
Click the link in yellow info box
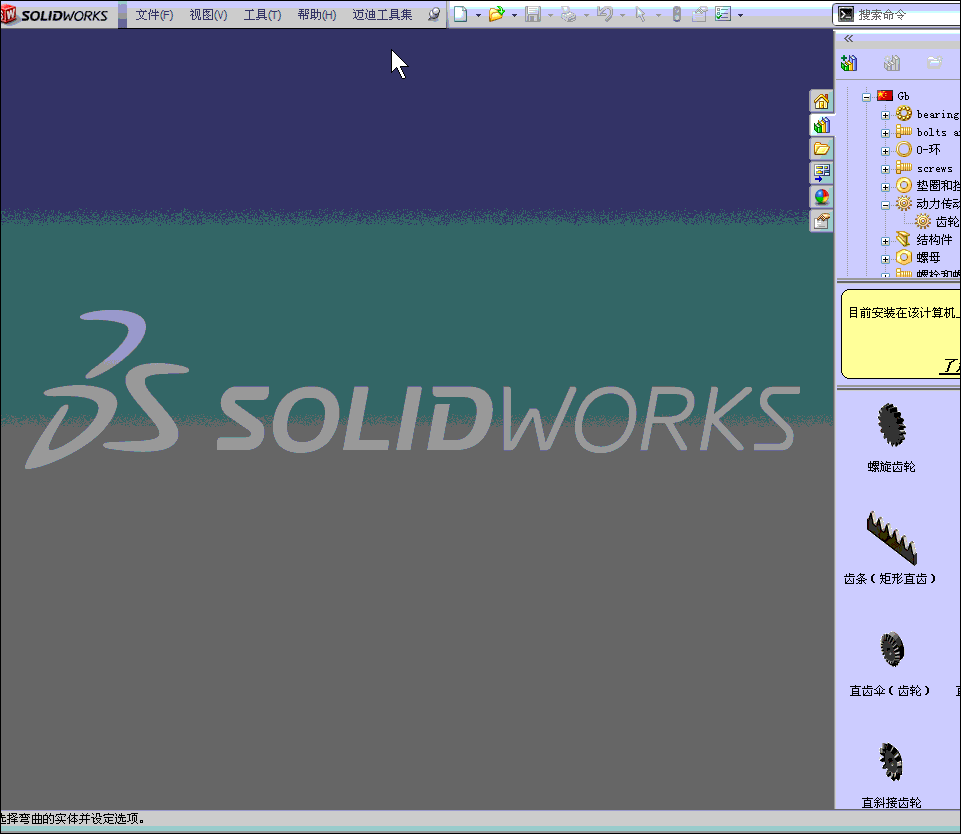951,366
